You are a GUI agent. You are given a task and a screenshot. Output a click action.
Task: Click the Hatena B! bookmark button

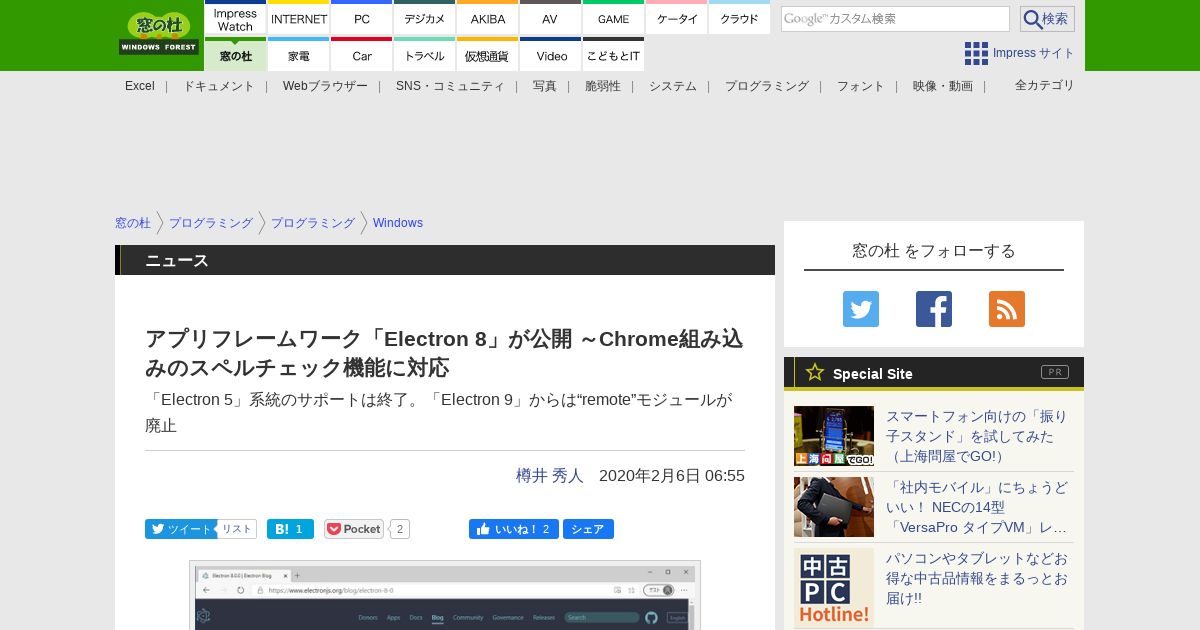click(x=290, y=529)
